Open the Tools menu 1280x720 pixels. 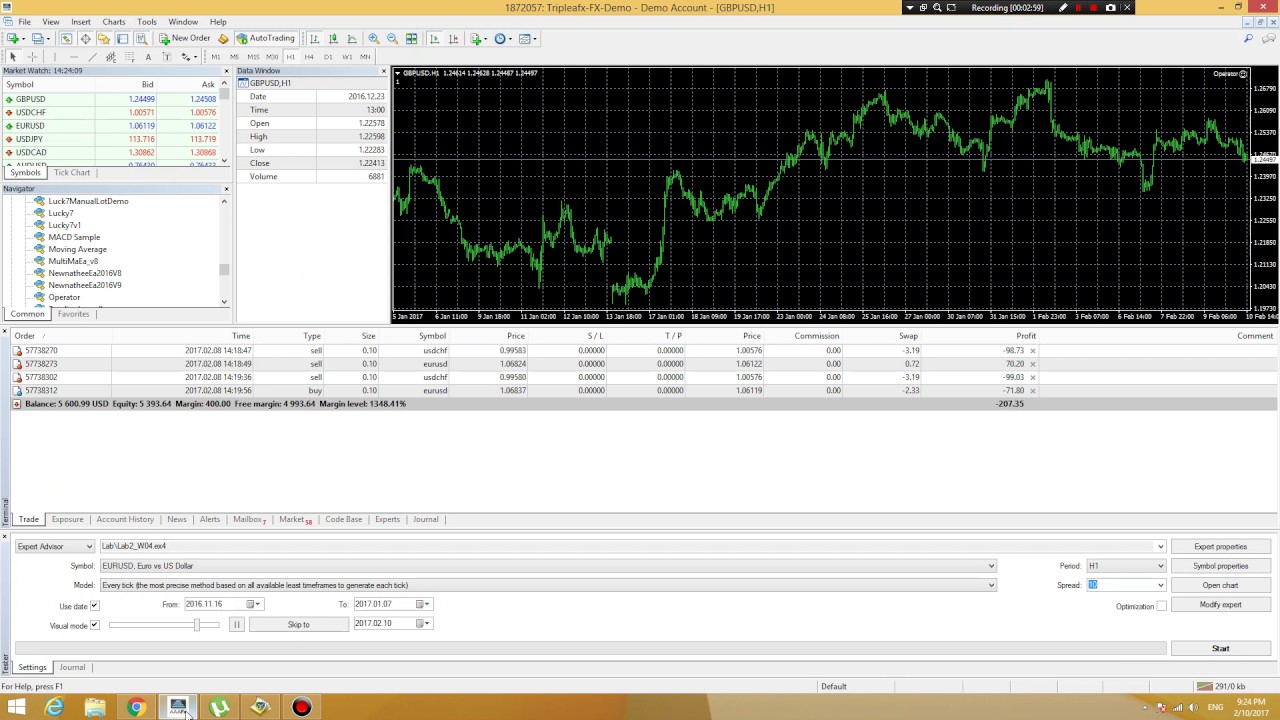click(x=147, y=21)
